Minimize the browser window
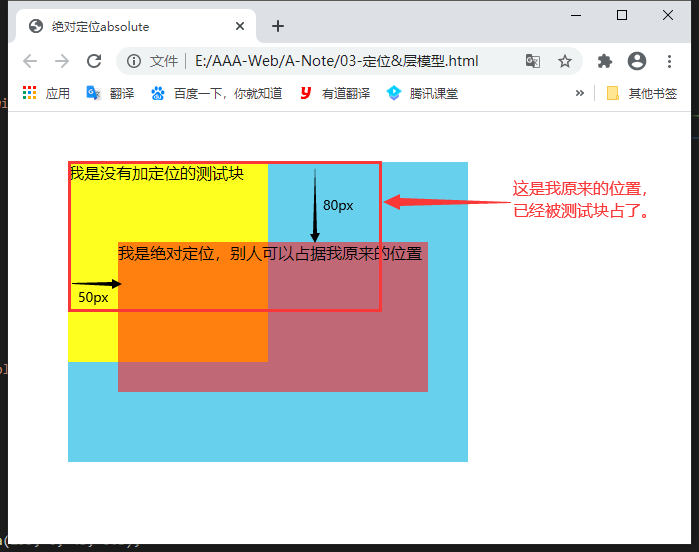Viewport: 699px width, 552px height. coord(576,15)
